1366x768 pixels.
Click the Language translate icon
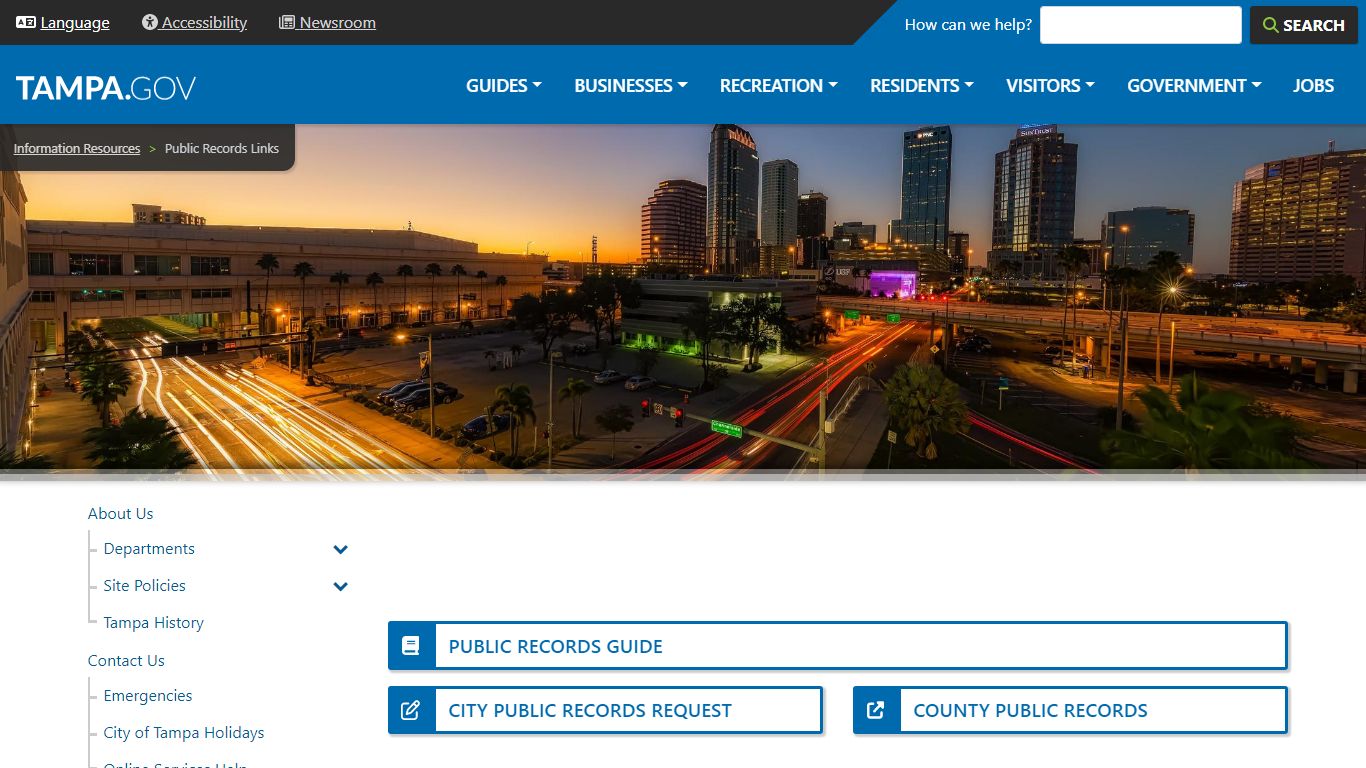pyautogui.click(x=26, y=22)
